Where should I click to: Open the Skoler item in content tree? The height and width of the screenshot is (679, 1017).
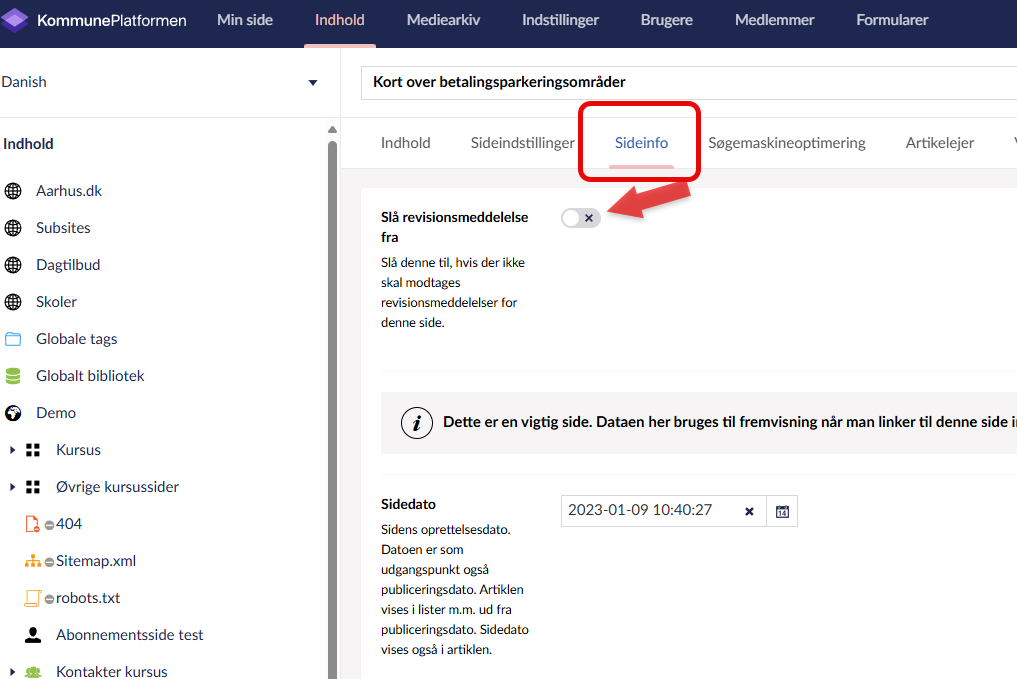click(x=56, y=302)
